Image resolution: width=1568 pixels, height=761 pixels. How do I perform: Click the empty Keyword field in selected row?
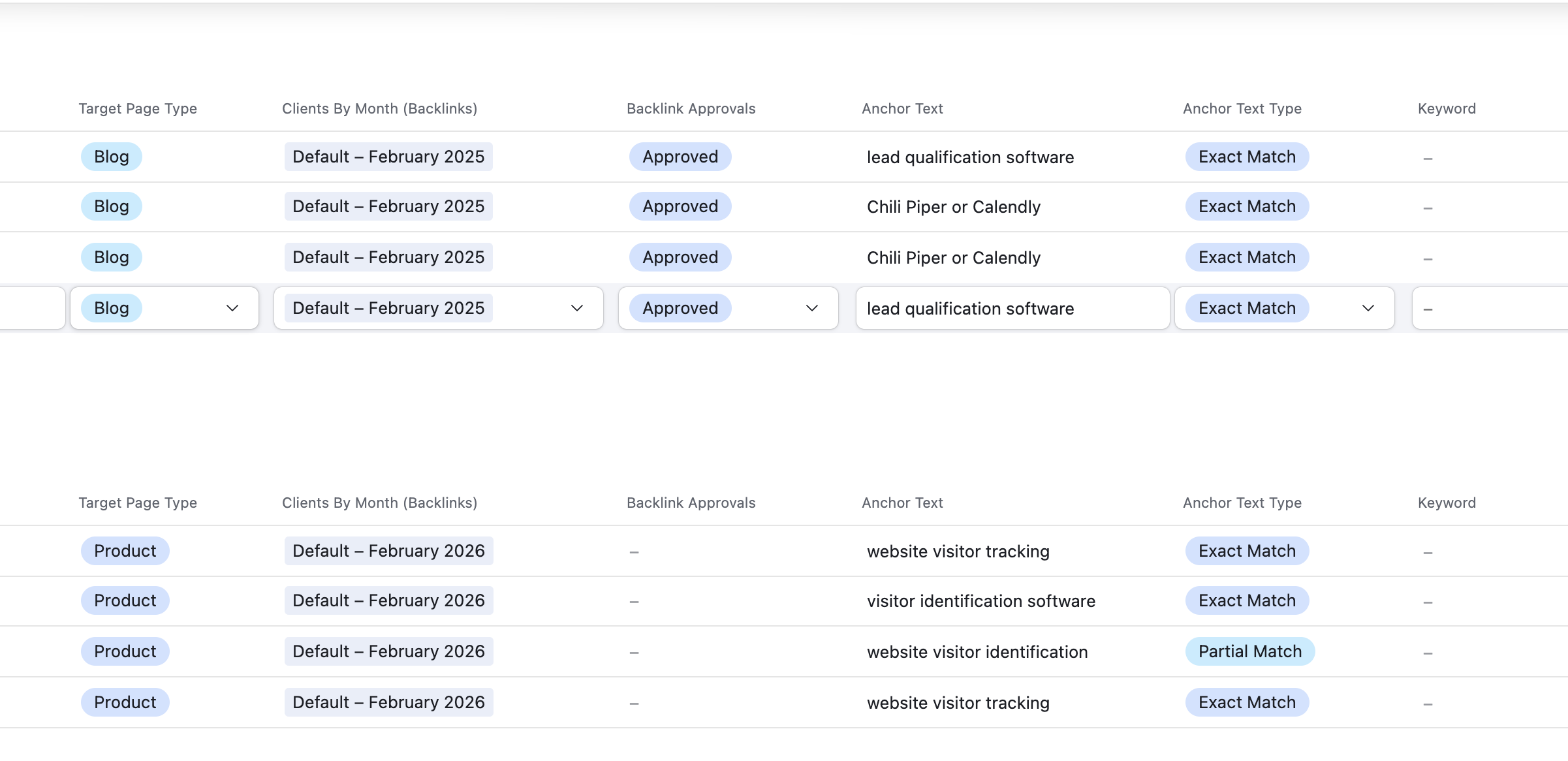[x=1488, y=308]
